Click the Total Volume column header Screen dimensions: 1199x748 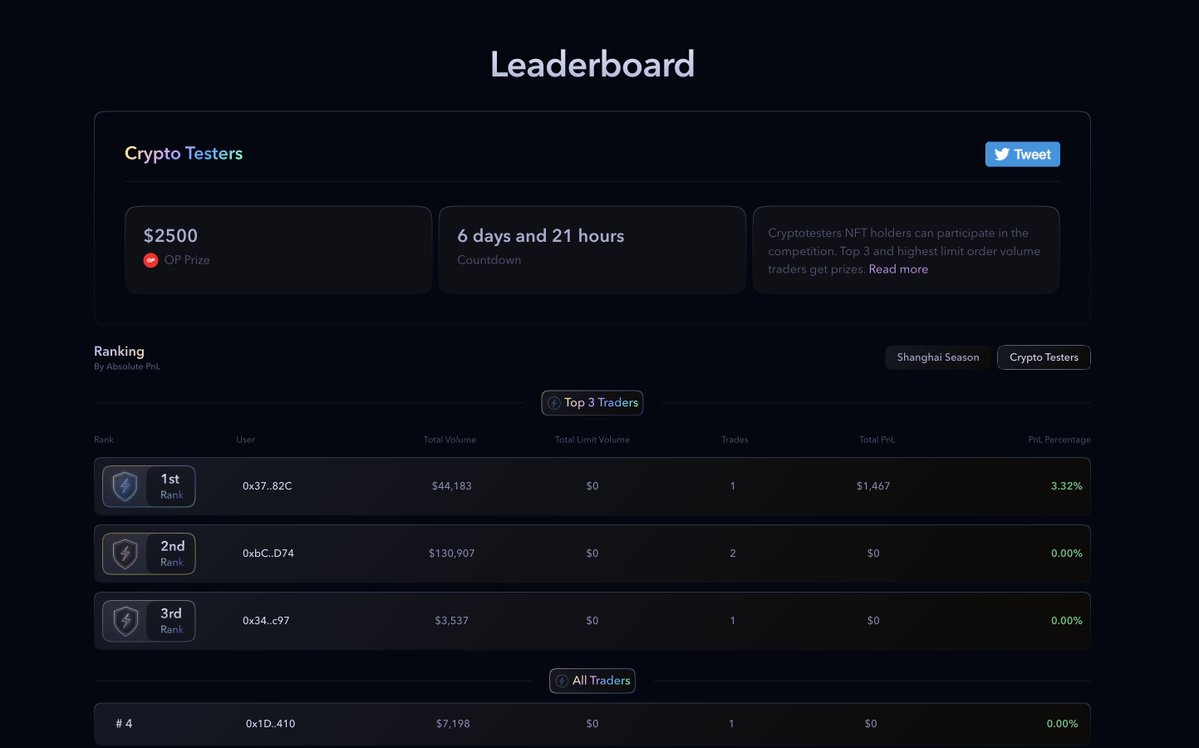pyautogui.click(x=450, y=440)
